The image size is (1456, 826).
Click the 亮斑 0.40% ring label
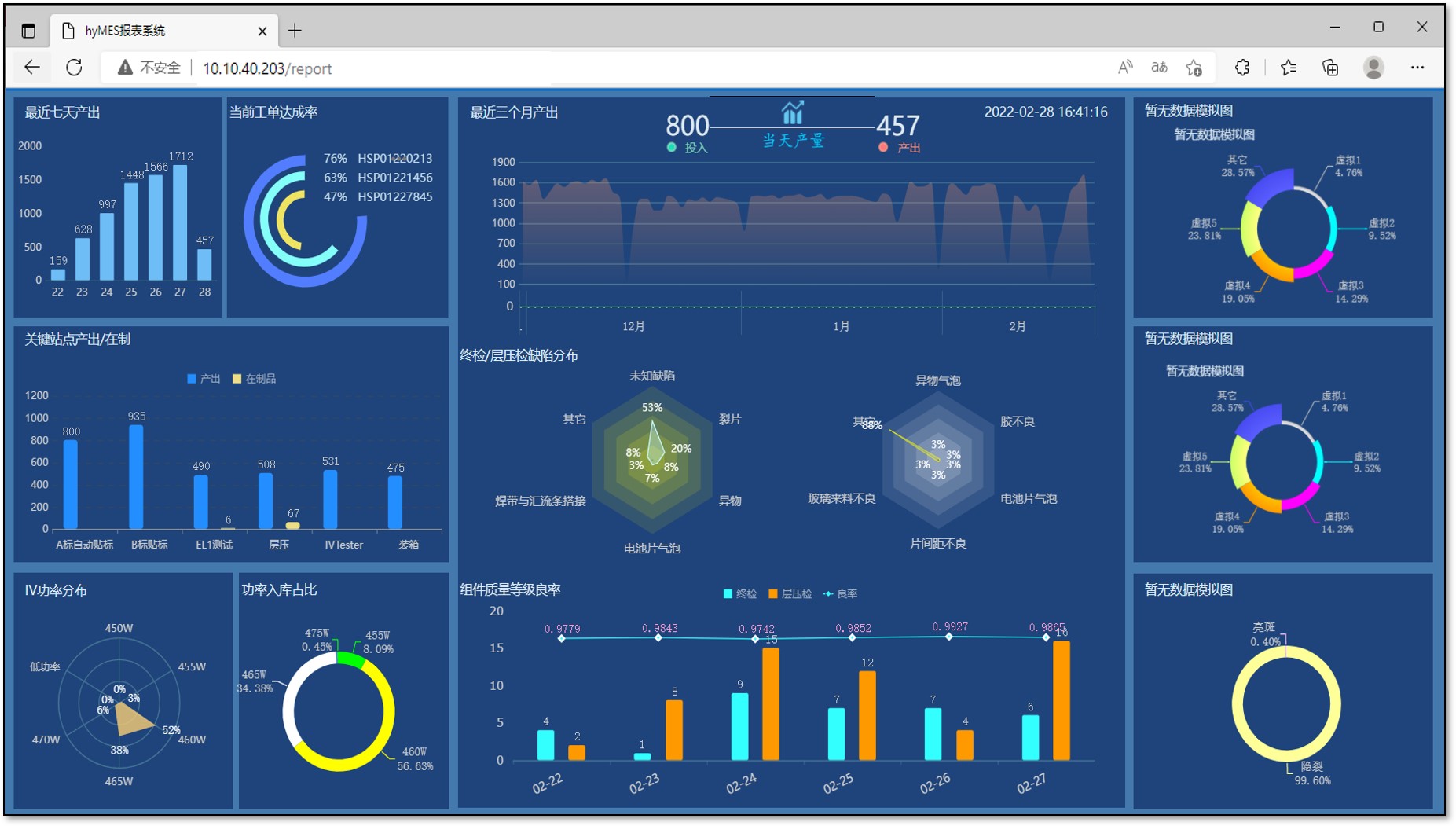(1264, 634)
